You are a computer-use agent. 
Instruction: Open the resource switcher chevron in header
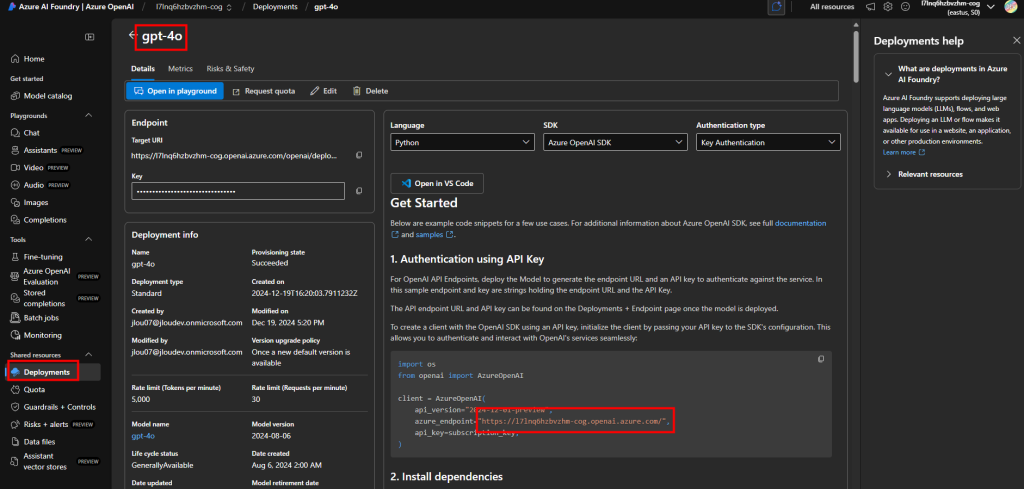click(x=991, y=7)
